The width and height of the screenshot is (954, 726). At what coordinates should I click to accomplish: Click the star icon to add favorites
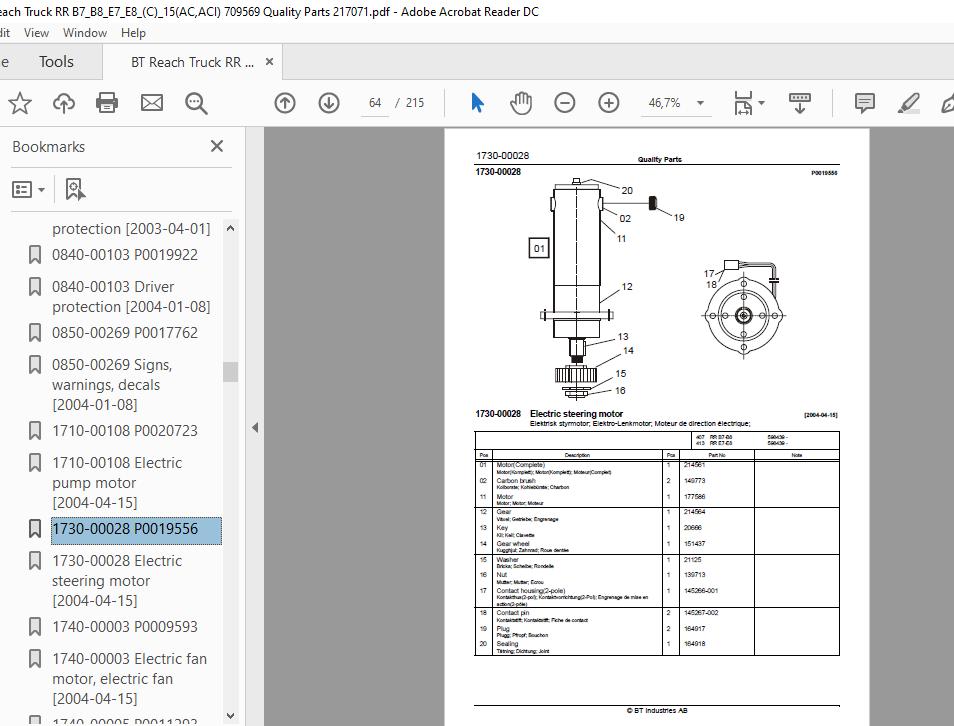coord(20,102)
